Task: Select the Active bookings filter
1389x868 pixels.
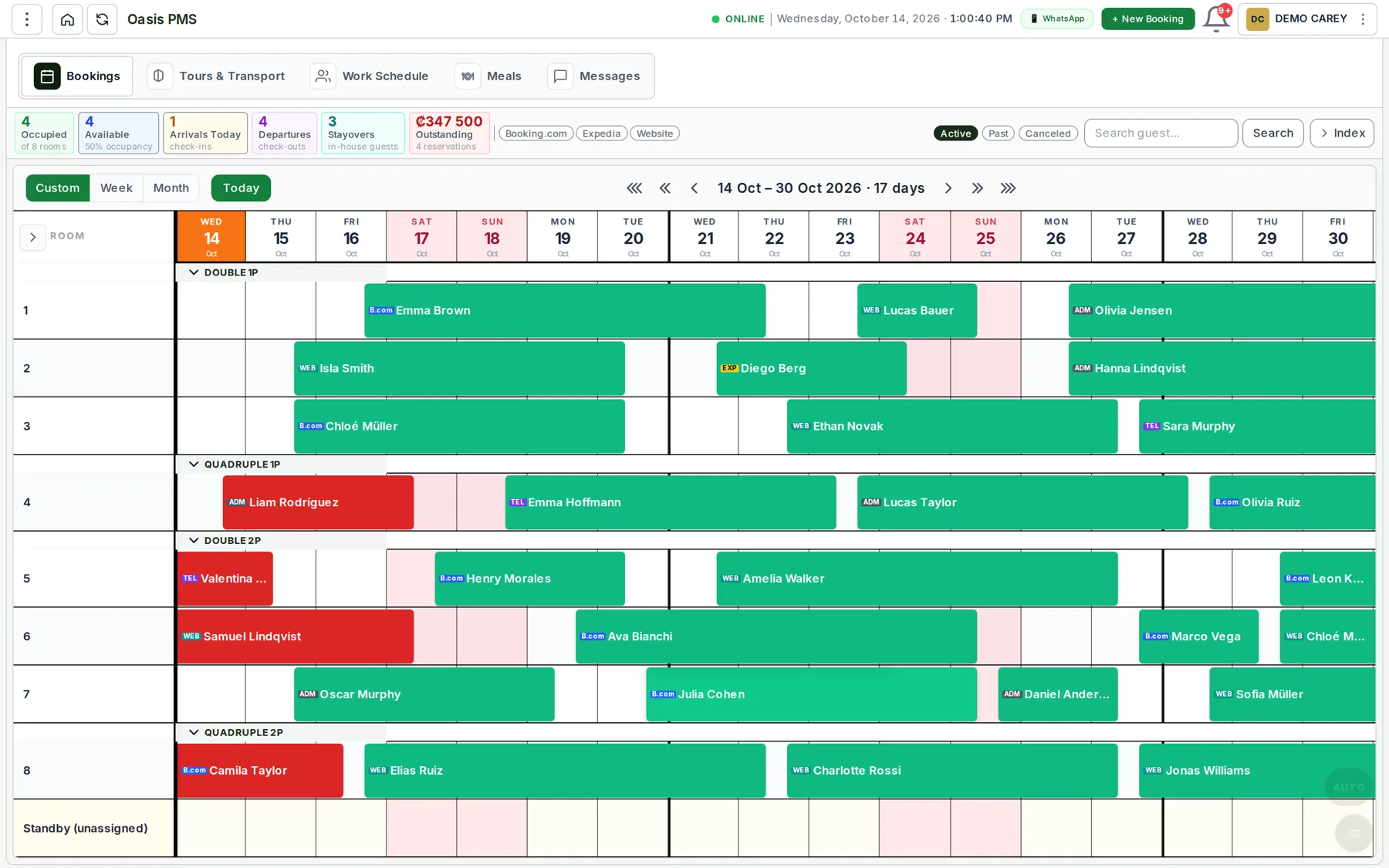Action: pos(955,133)
